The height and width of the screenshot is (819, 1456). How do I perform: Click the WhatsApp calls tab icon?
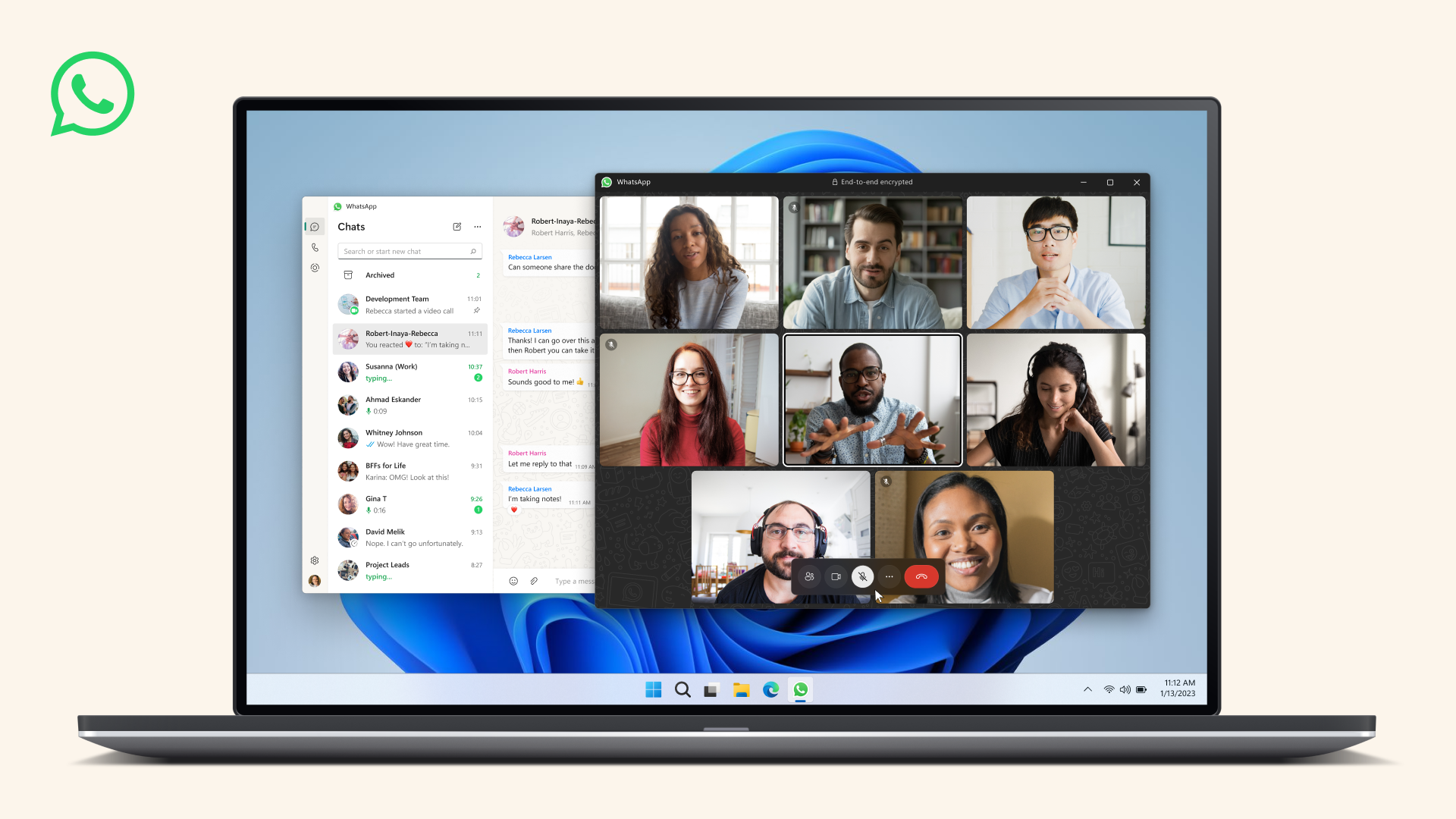click(x=315, y=248)
